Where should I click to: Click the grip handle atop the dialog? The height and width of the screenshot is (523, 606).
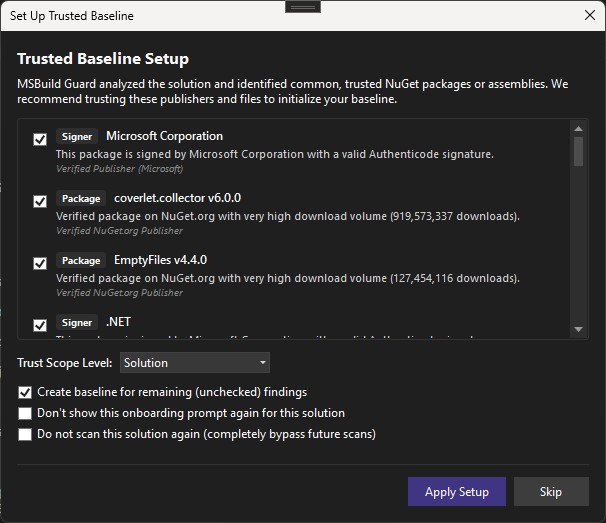tap(303, 7)
